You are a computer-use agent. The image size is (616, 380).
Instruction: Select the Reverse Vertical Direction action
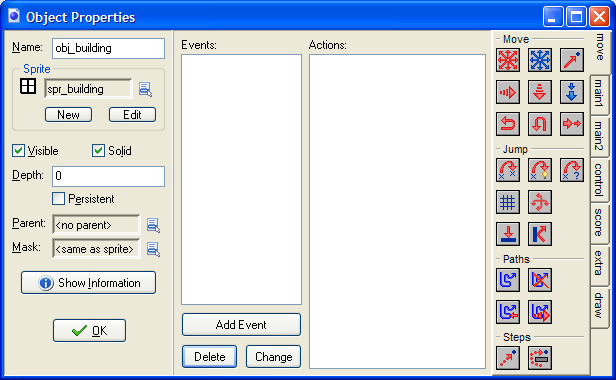coord(540,124)
